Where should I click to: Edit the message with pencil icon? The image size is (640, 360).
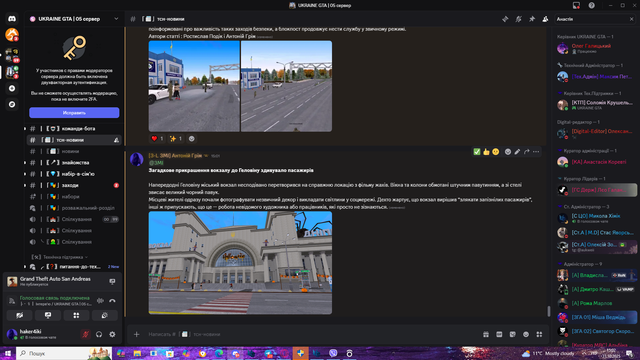click(517, 152)
